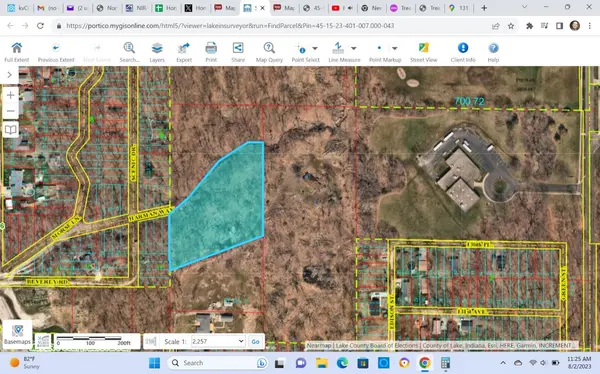Click the browser address bar URL

point(230,26)
